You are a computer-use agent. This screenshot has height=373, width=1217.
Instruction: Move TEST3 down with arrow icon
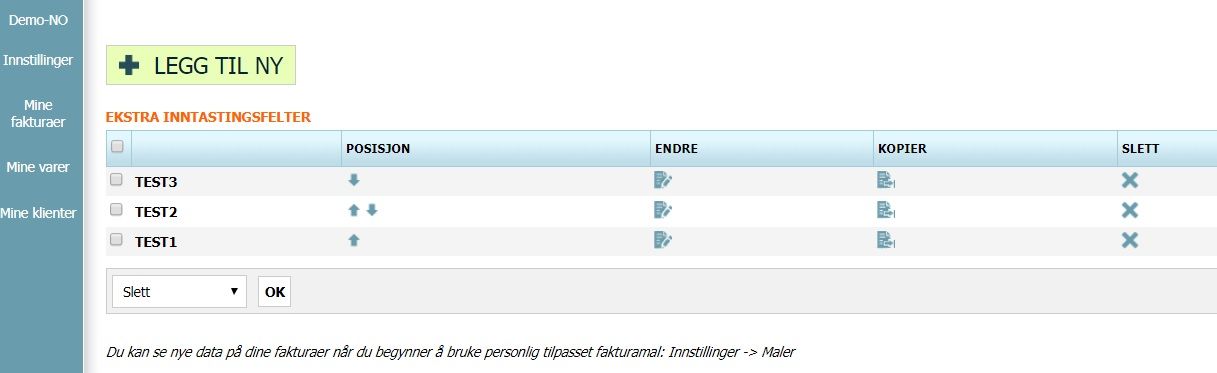coord(354,180)
